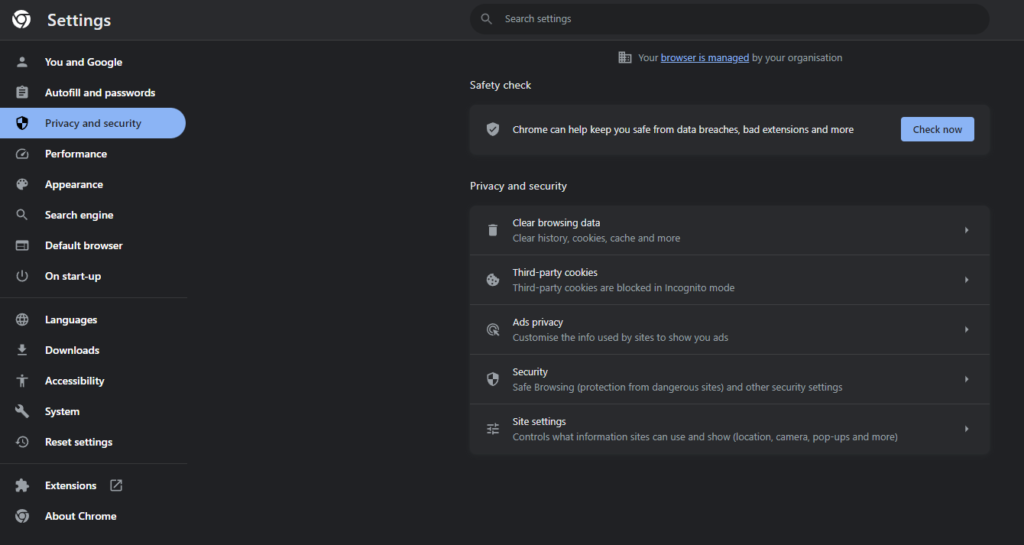
Task: Click the speedometer Performance icon
Action: [x=22, y=154]
